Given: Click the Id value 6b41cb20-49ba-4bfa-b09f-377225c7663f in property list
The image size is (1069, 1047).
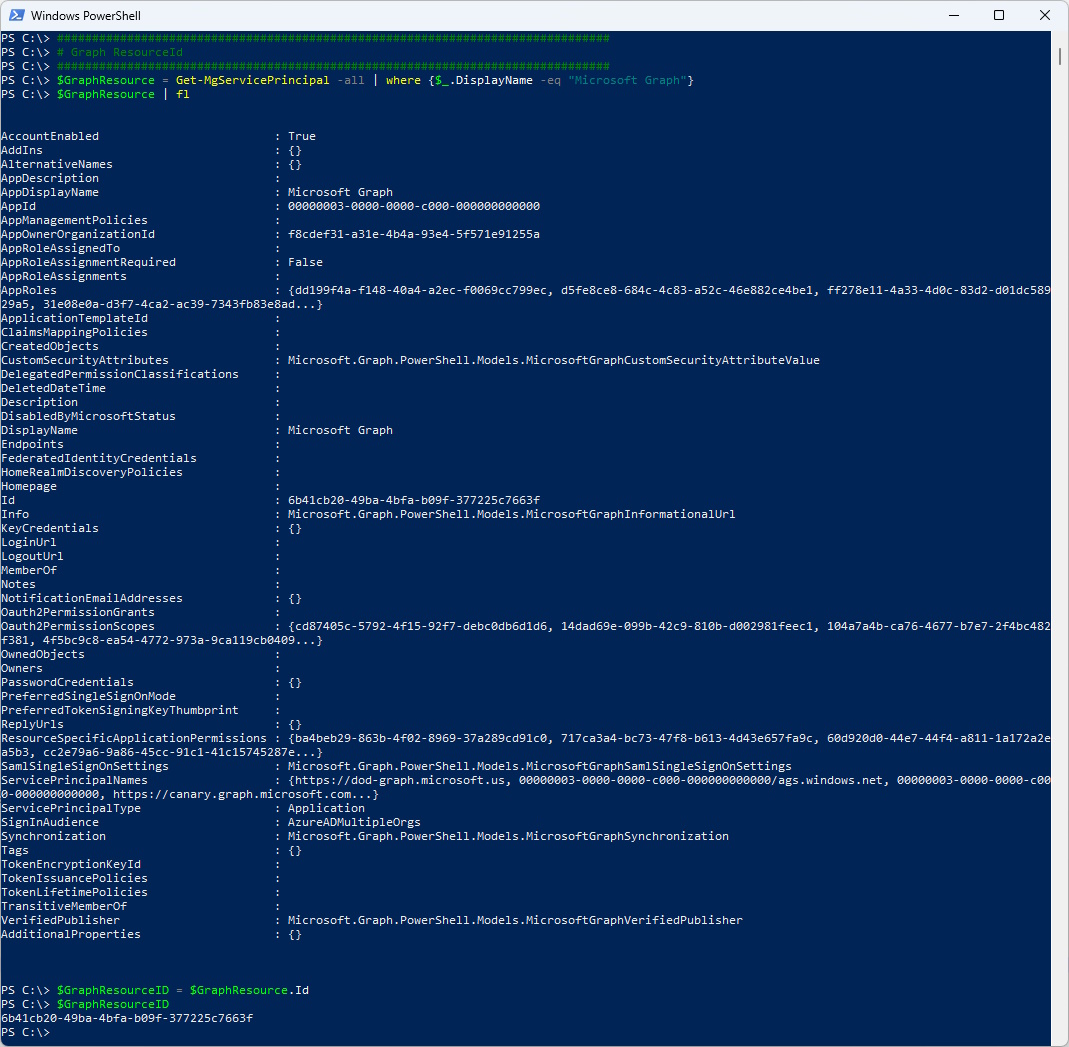Looking at the screenshot, I should coord(414,500).
